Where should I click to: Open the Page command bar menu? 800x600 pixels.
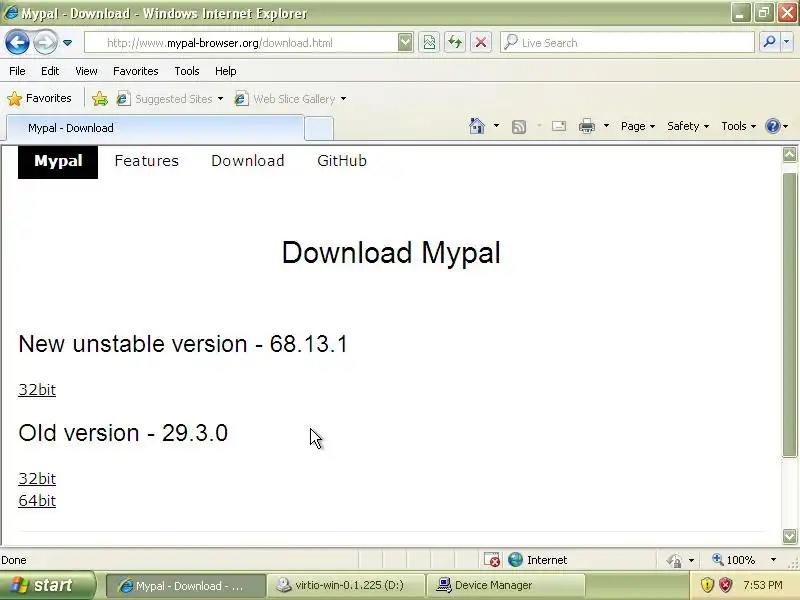[638, 126]
